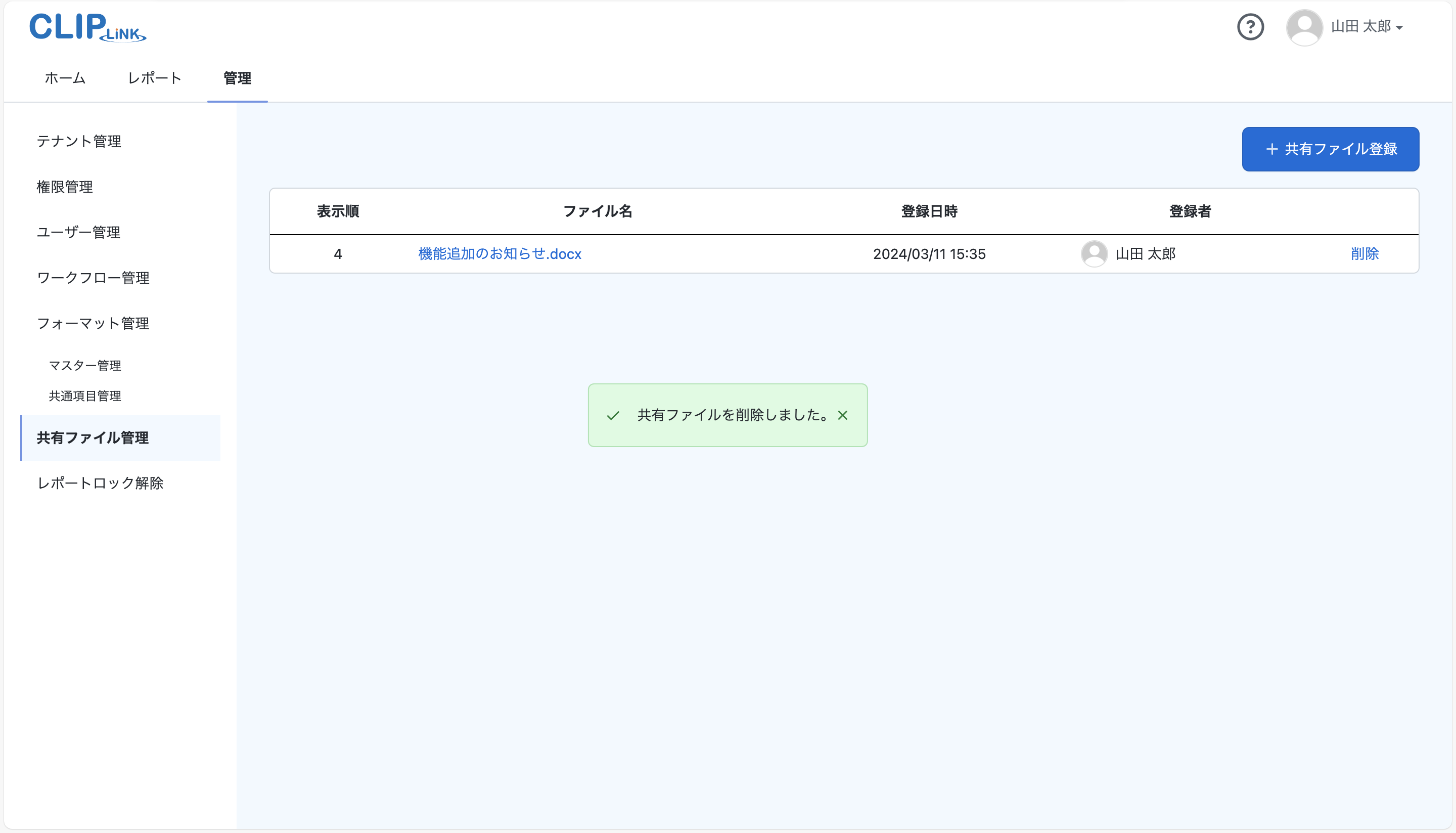Click the CLIP LiNK logo
This screenshot has width=1456, height=833.
coord(87,27)
